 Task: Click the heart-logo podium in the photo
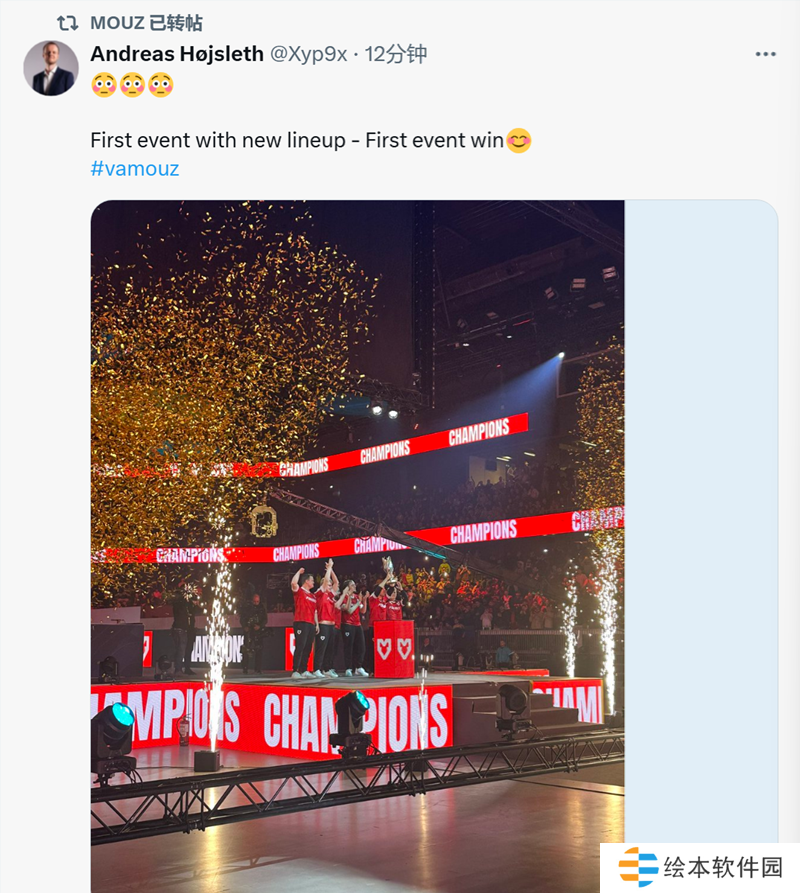click(393, 648)
